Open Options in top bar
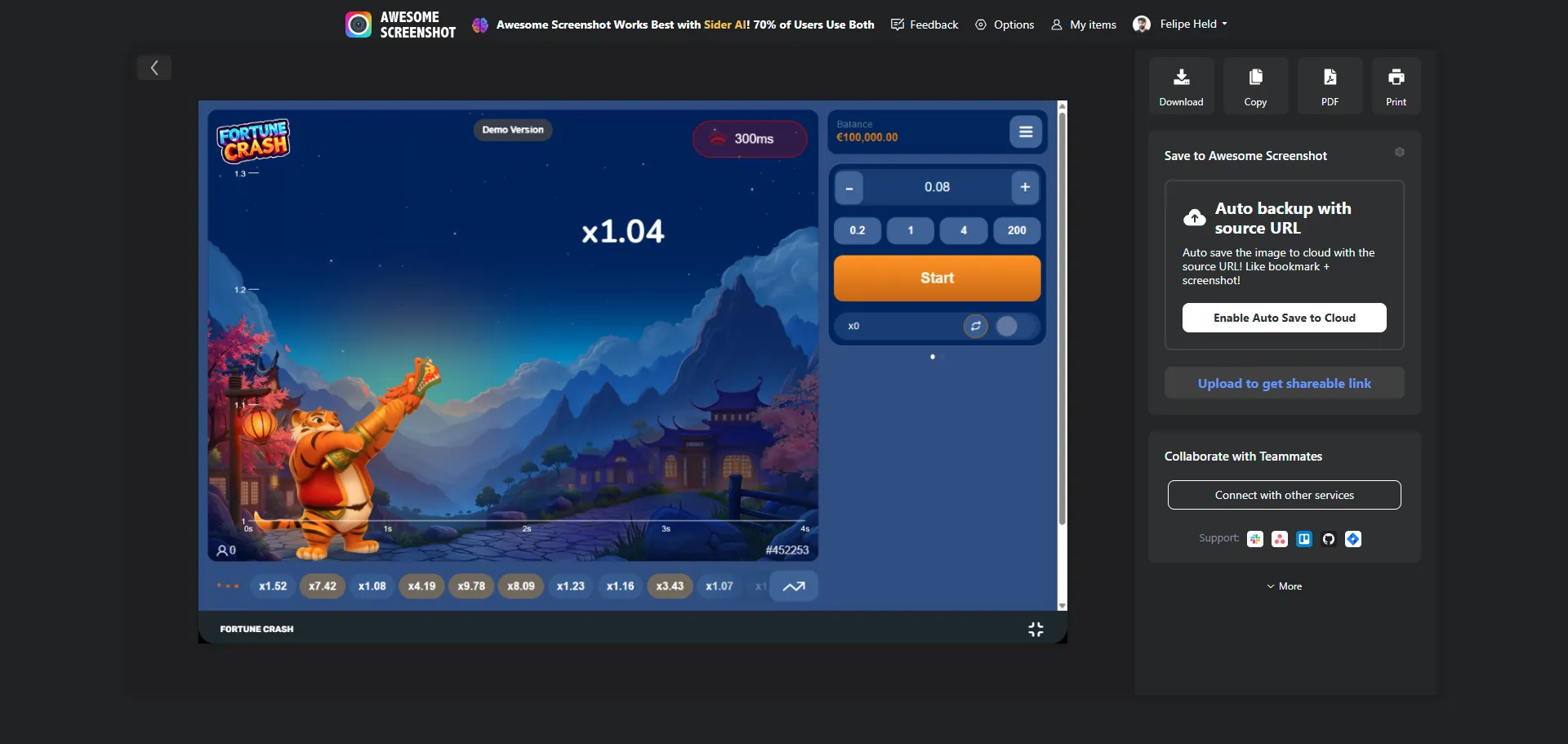The height and width of the screenshot is (744, 1568). coord(1004,25)
